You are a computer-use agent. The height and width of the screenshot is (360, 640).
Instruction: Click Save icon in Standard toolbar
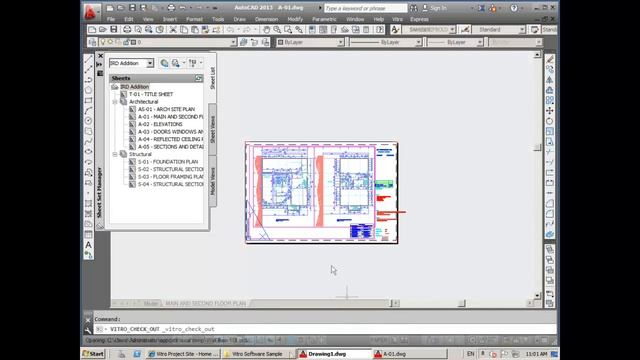point(113,29)
